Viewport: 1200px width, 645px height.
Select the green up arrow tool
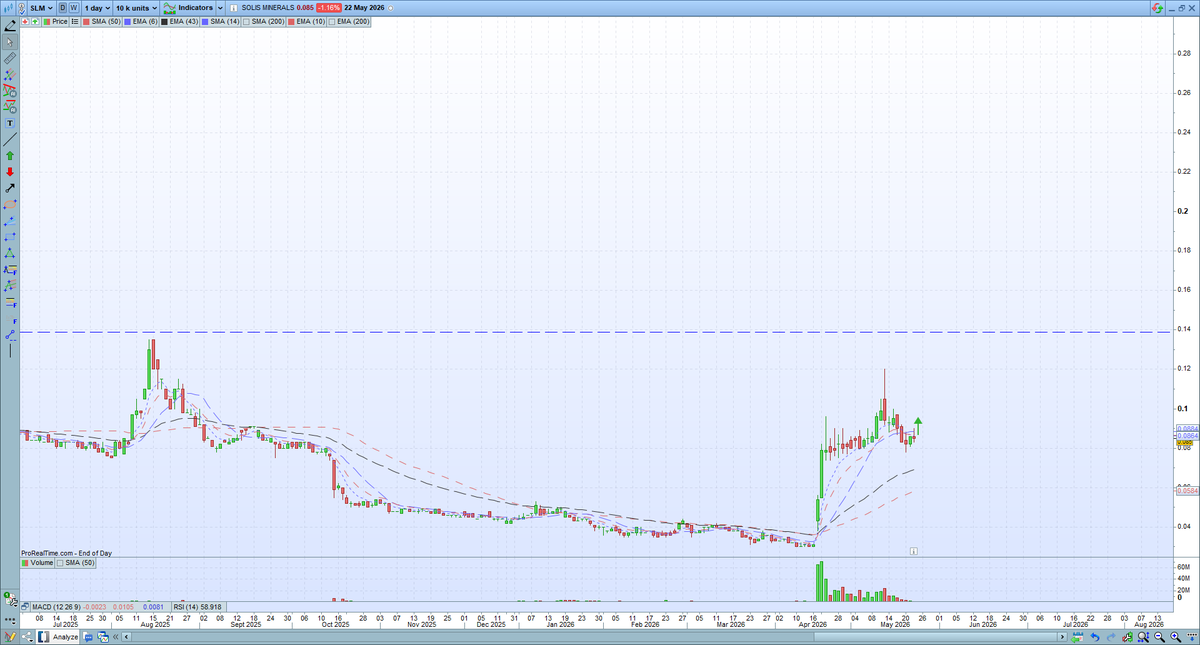point(10,155)
